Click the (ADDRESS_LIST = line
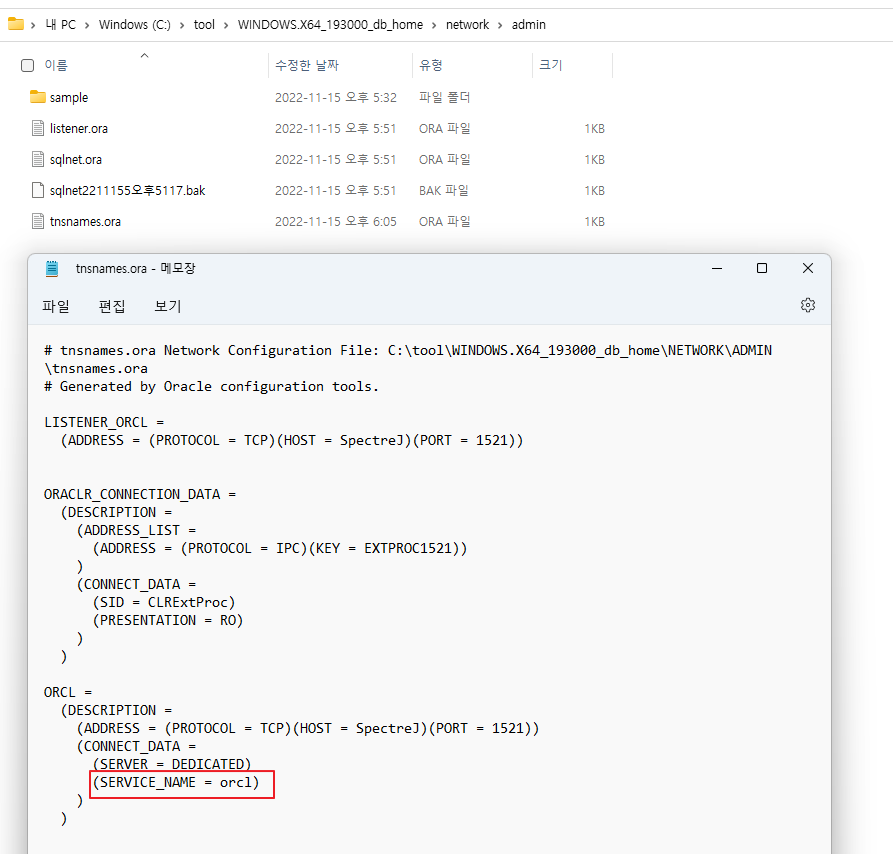Screen dimensions: 893x854 pyautogui.click(x=137, y=530)
